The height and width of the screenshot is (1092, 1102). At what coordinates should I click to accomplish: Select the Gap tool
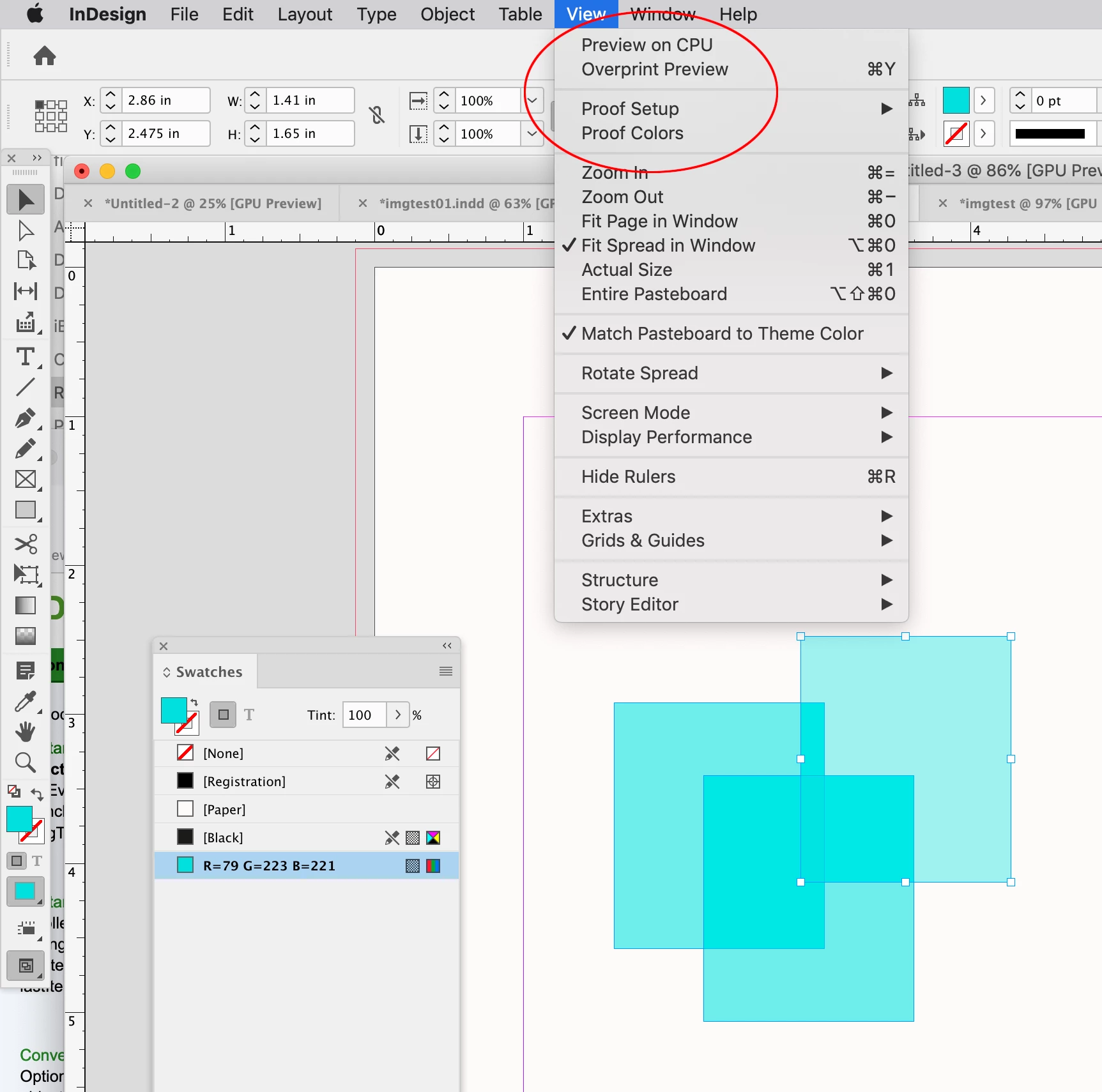[26, 291]
